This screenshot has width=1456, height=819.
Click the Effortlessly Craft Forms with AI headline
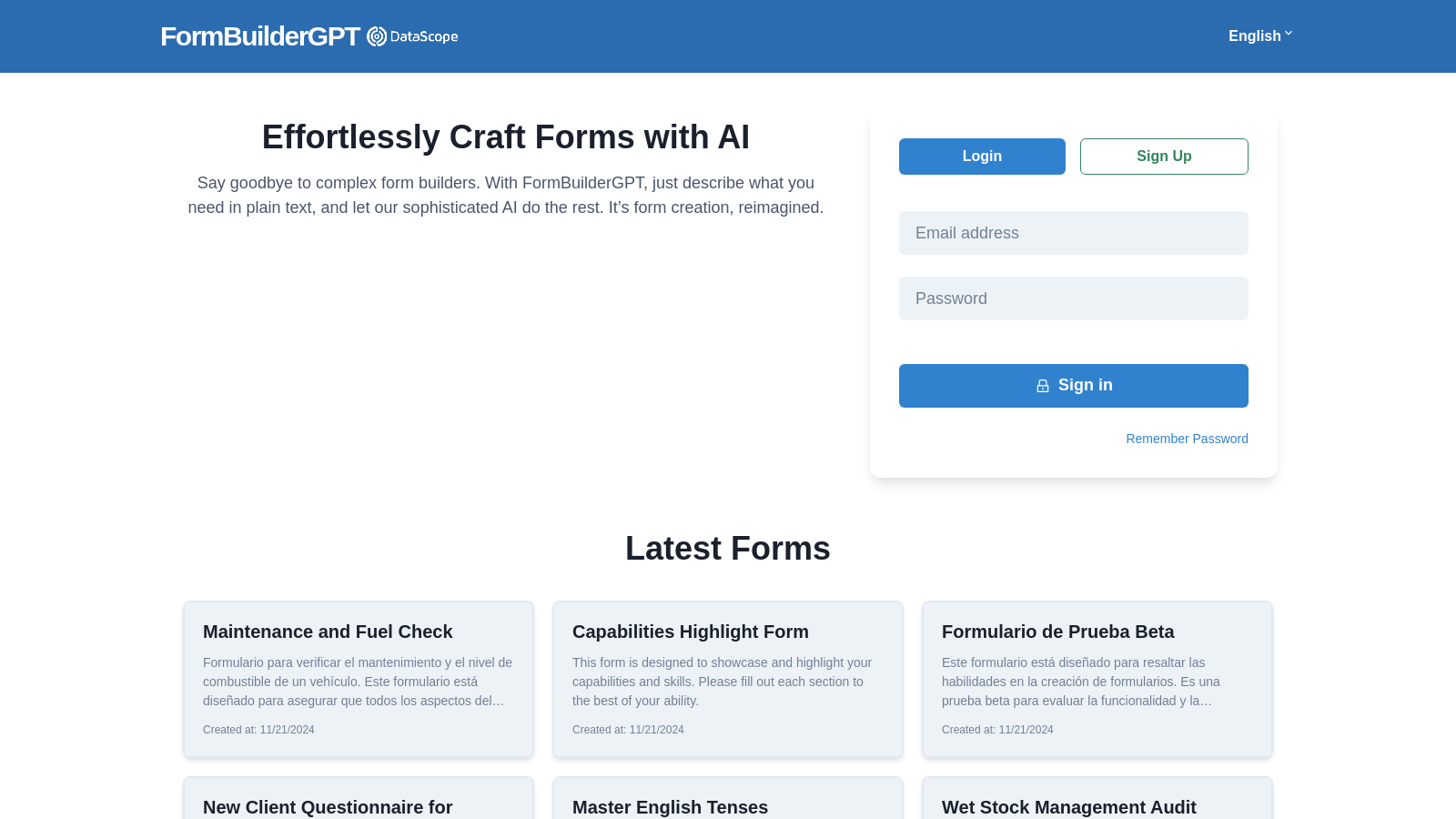(x=505, y=137)
